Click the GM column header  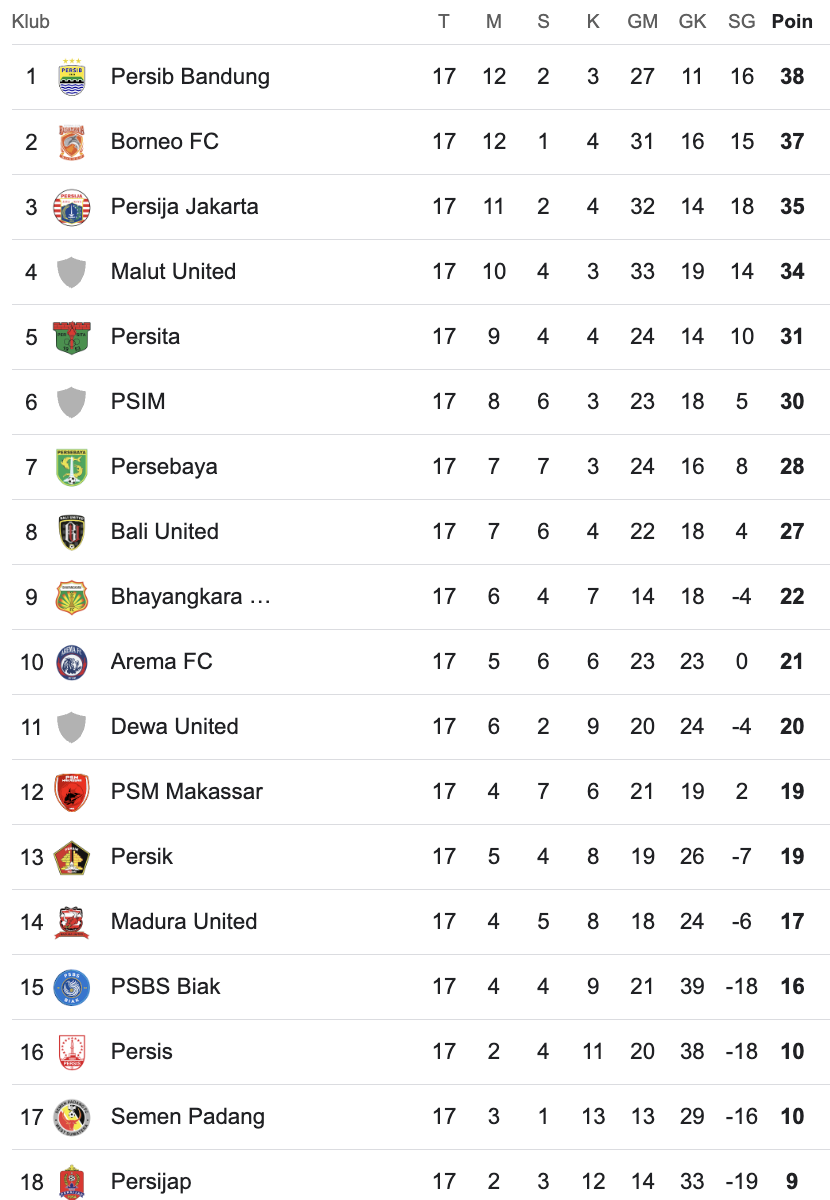[642, 21]
